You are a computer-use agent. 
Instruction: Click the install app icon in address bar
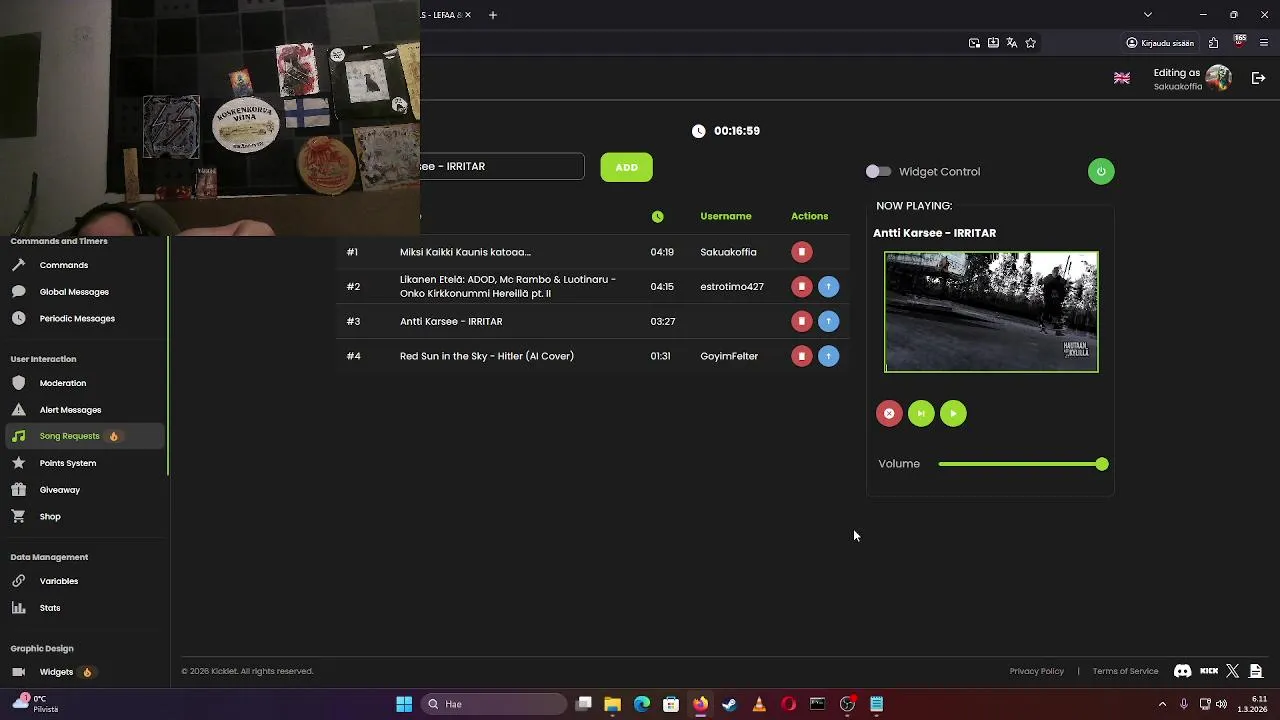(x=993, y=43)
